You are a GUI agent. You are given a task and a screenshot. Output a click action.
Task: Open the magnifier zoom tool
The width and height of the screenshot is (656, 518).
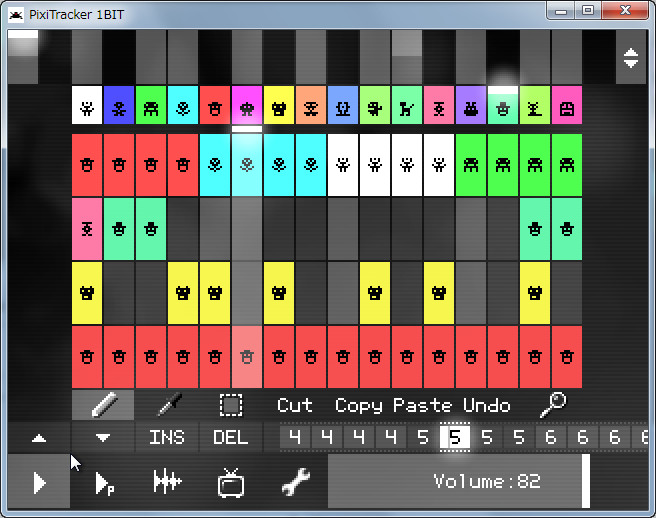click(553, 405)
